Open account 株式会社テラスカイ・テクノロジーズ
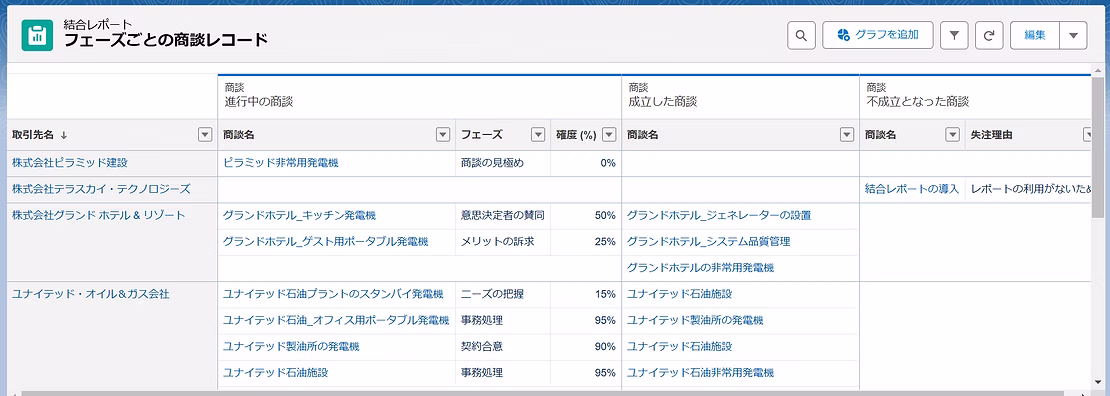Image resolution: width=1110 pixels, height=396 pixels. 101,188
